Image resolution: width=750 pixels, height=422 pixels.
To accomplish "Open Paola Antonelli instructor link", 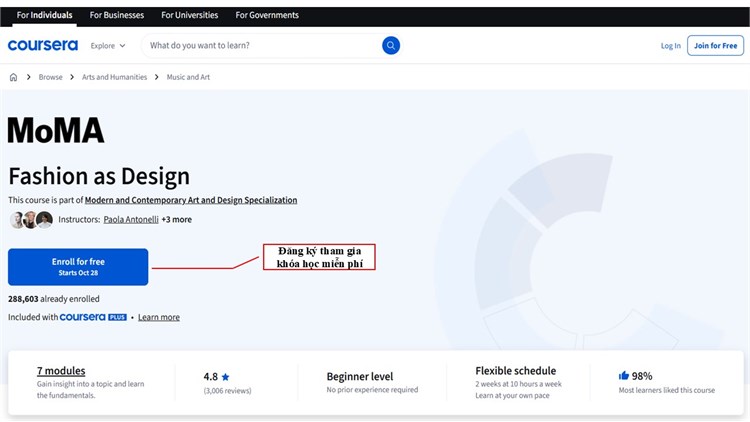I will tap(130, 220).
